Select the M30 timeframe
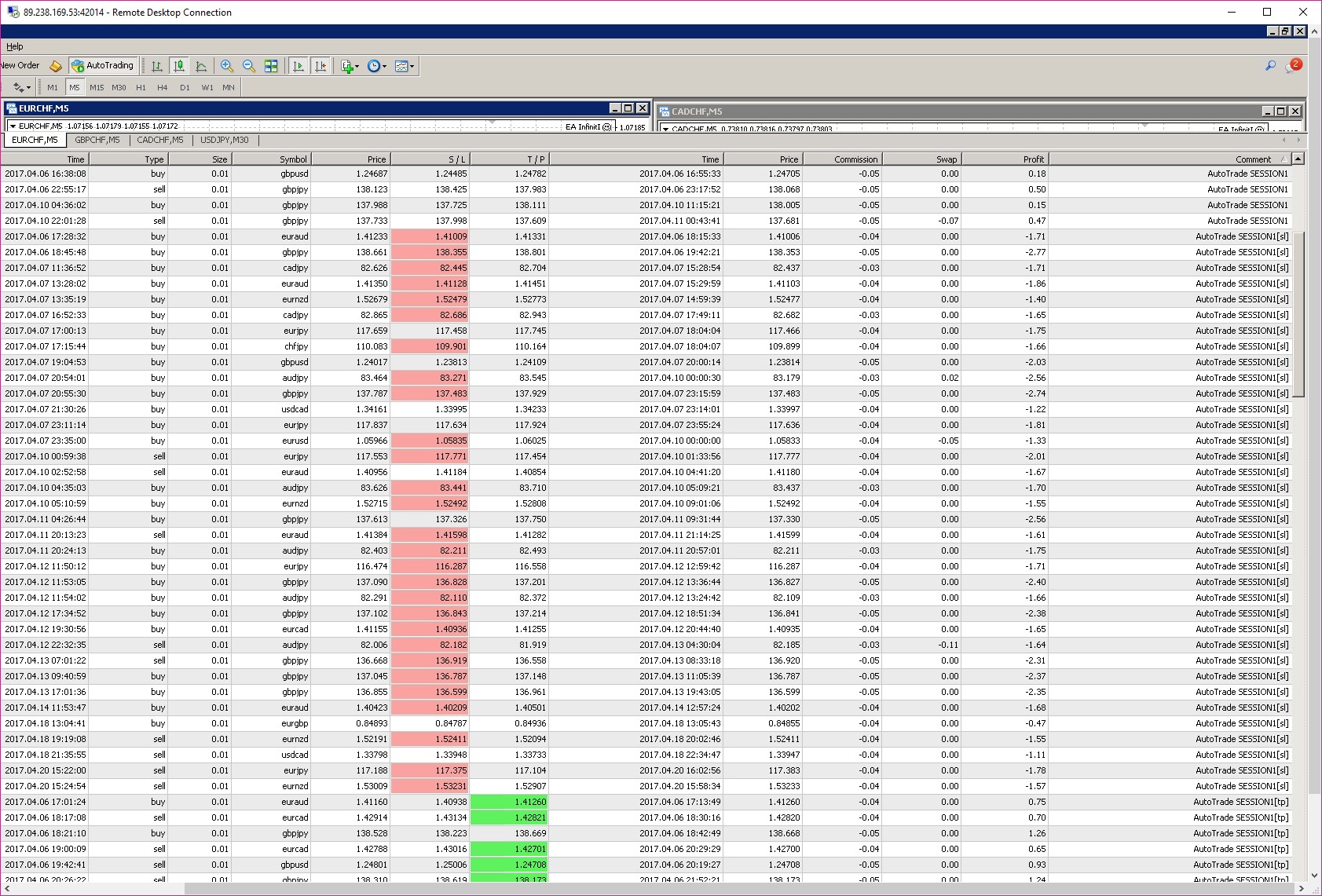 click(x=119, y=87)
